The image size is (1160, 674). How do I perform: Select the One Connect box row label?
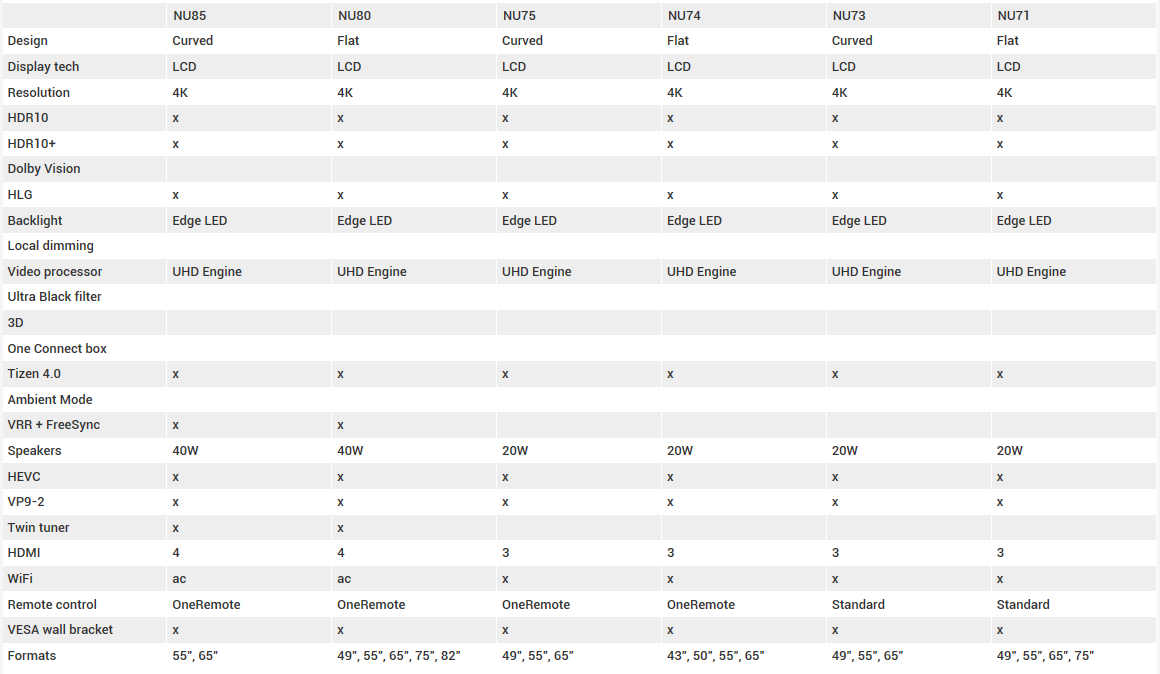pyautogui.click(x=57, y=349)
